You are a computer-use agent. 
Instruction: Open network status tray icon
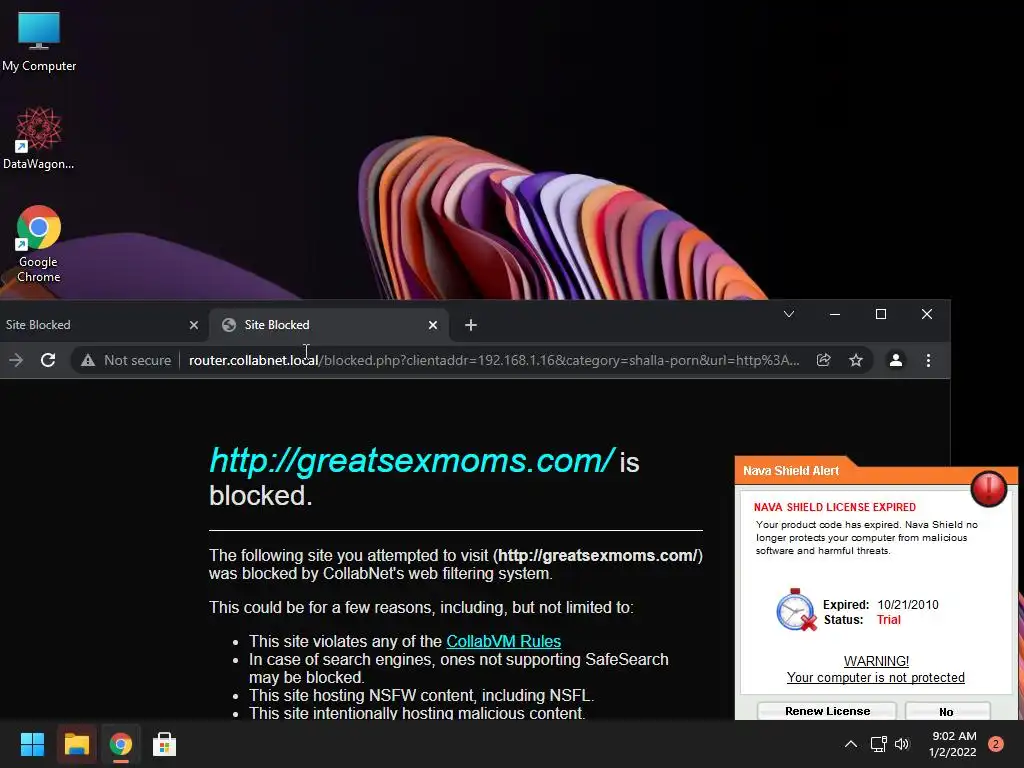[x=878, y=744]
